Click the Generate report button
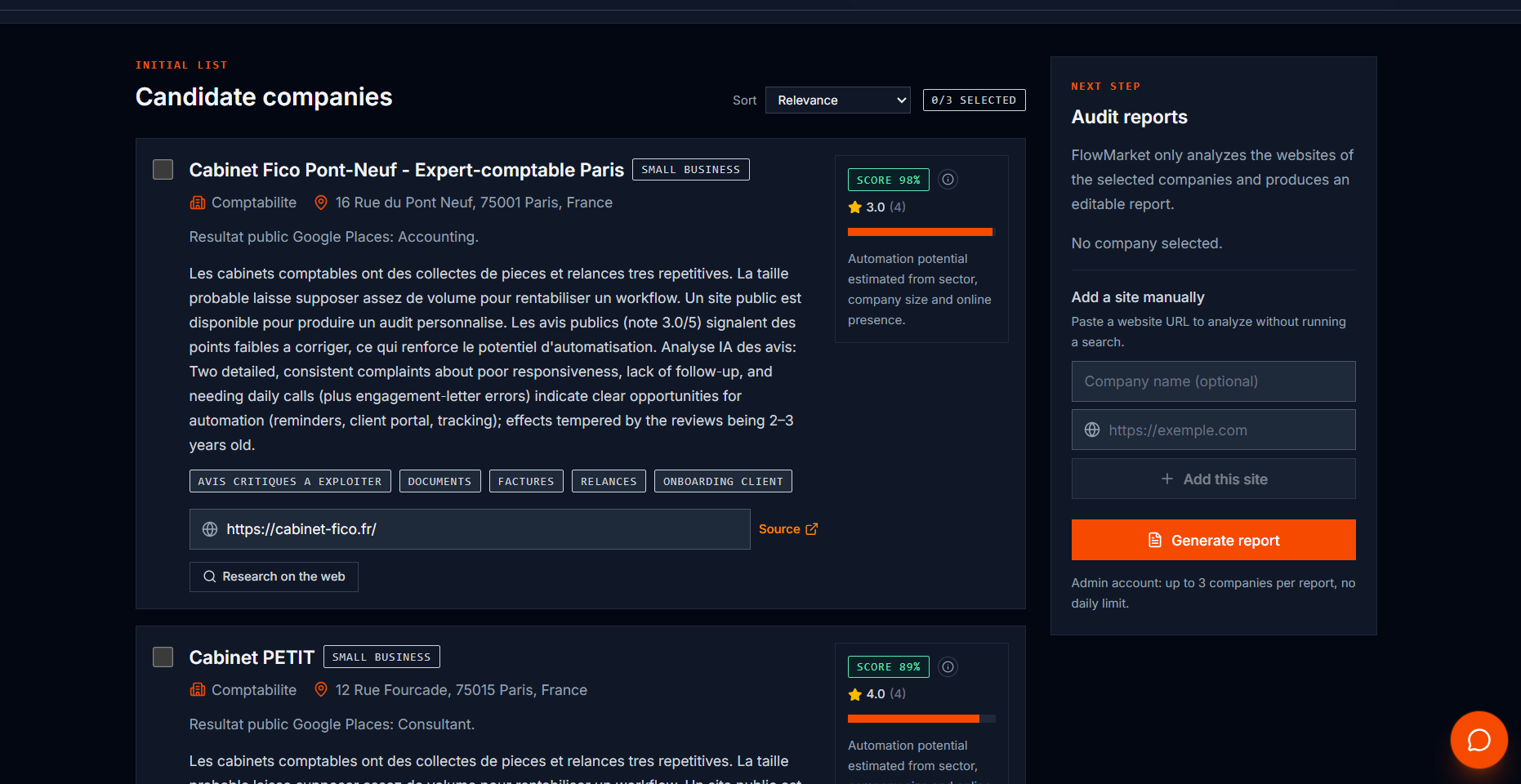1521x784 pixels. pos(1213,540)
